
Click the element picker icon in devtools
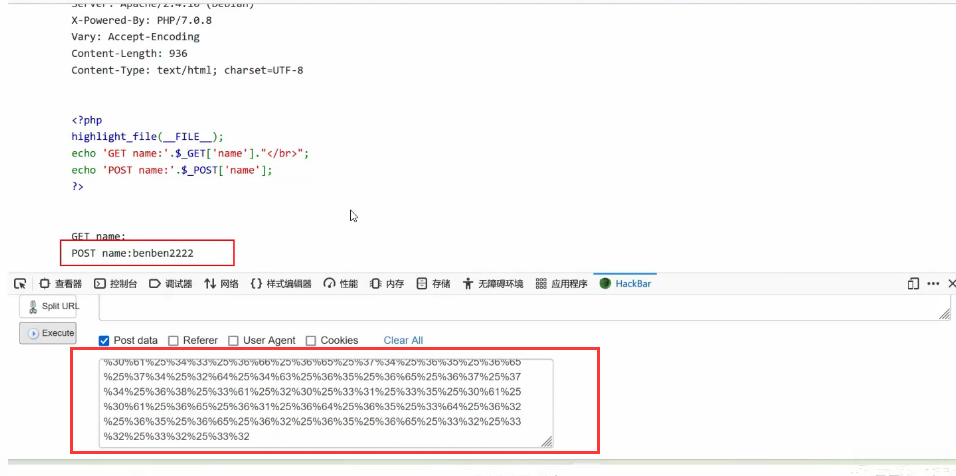[x=20, y=284]
